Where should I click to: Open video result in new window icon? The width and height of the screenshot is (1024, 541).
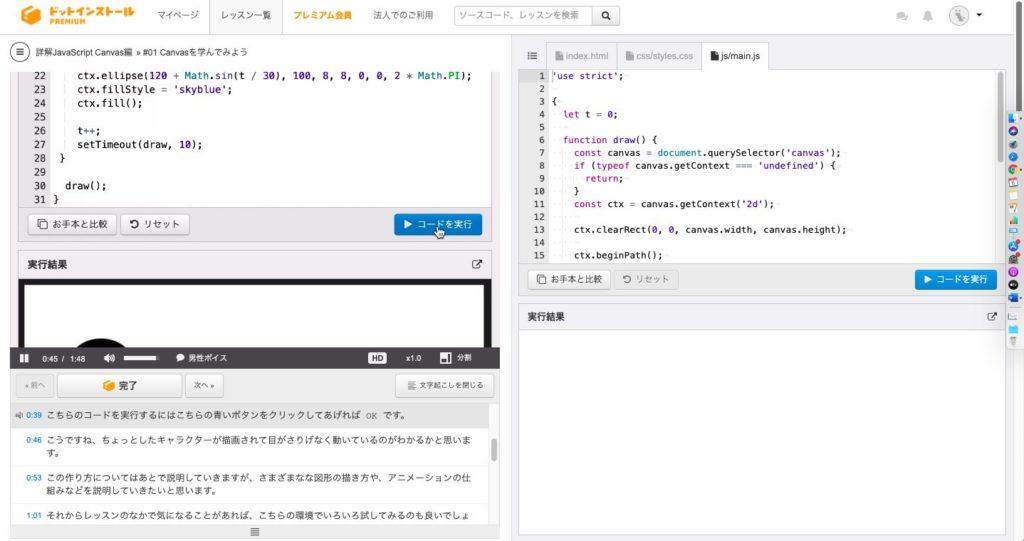coord(477,265)
